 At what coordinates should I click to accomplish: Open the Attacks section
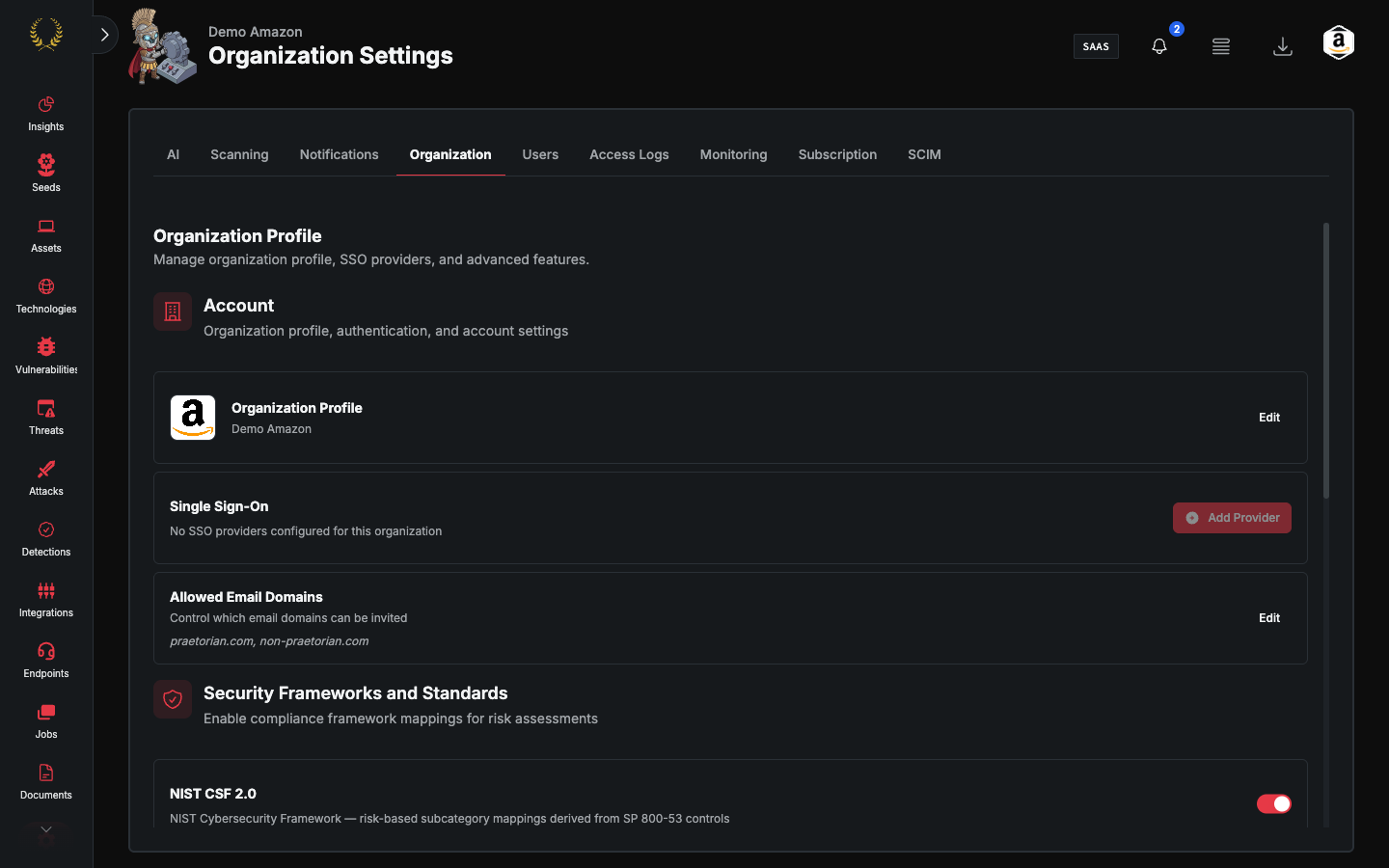pyautogui.click(x=45, y=478)
